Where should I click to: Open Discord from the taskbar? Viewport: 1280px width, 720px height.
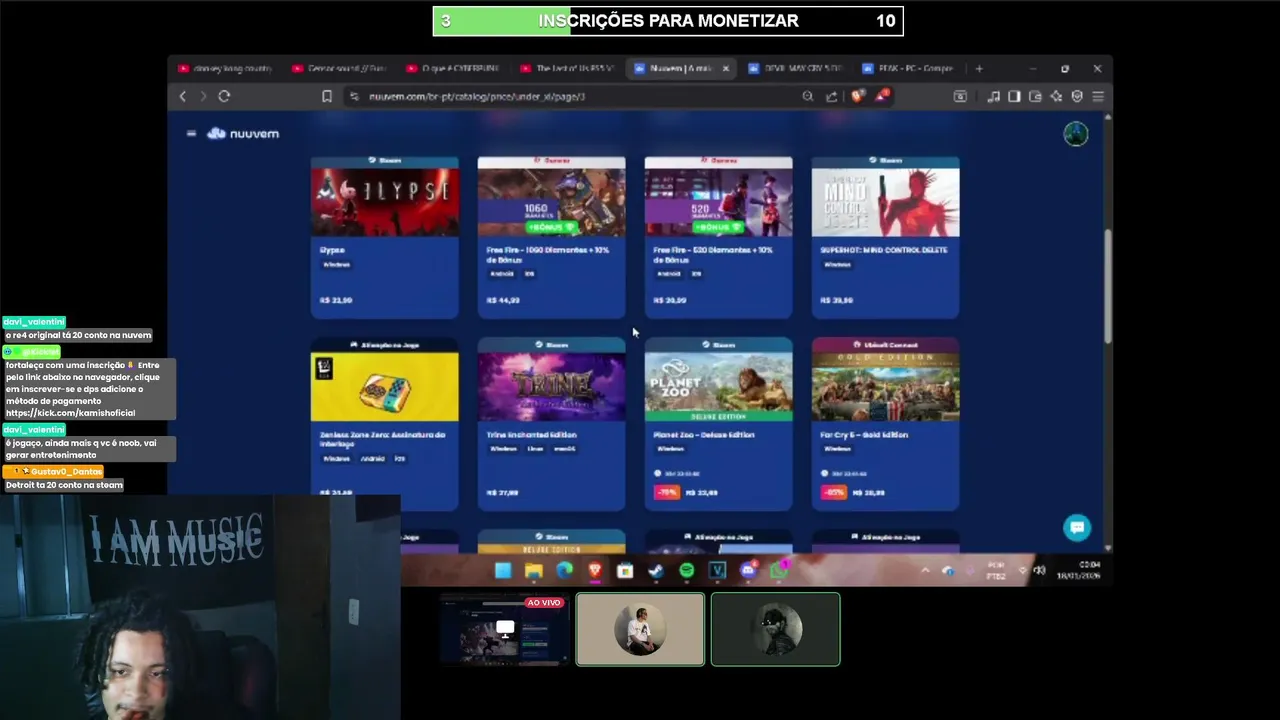pos(748,570)
